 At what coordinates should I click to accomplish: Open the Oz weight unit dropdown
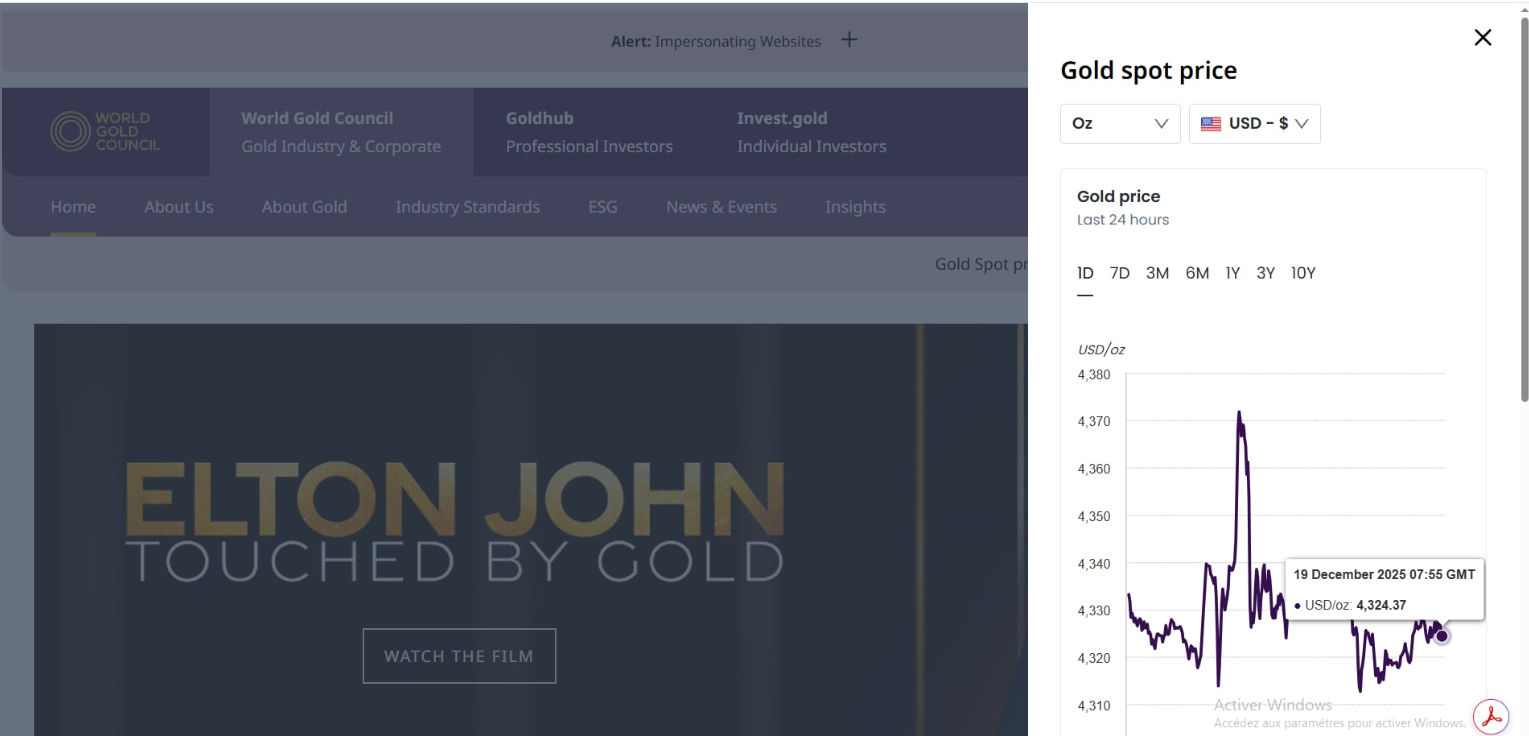pyautogui.click(x=1119, y=124)
